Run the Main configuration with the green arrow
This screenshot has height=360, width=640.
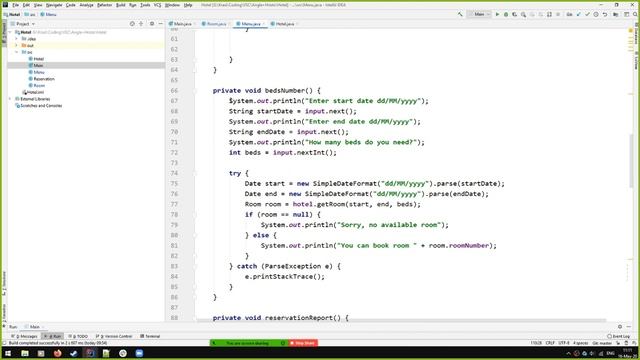pos(497,14)
